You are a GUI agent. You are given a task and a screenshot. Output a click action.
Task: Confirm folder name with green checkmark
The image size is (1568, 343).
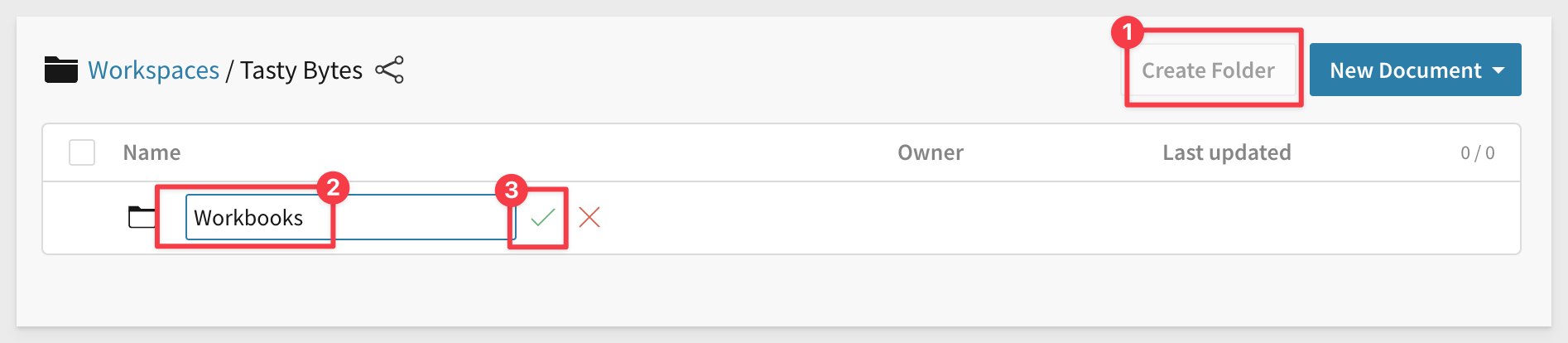tap(542, 218)
